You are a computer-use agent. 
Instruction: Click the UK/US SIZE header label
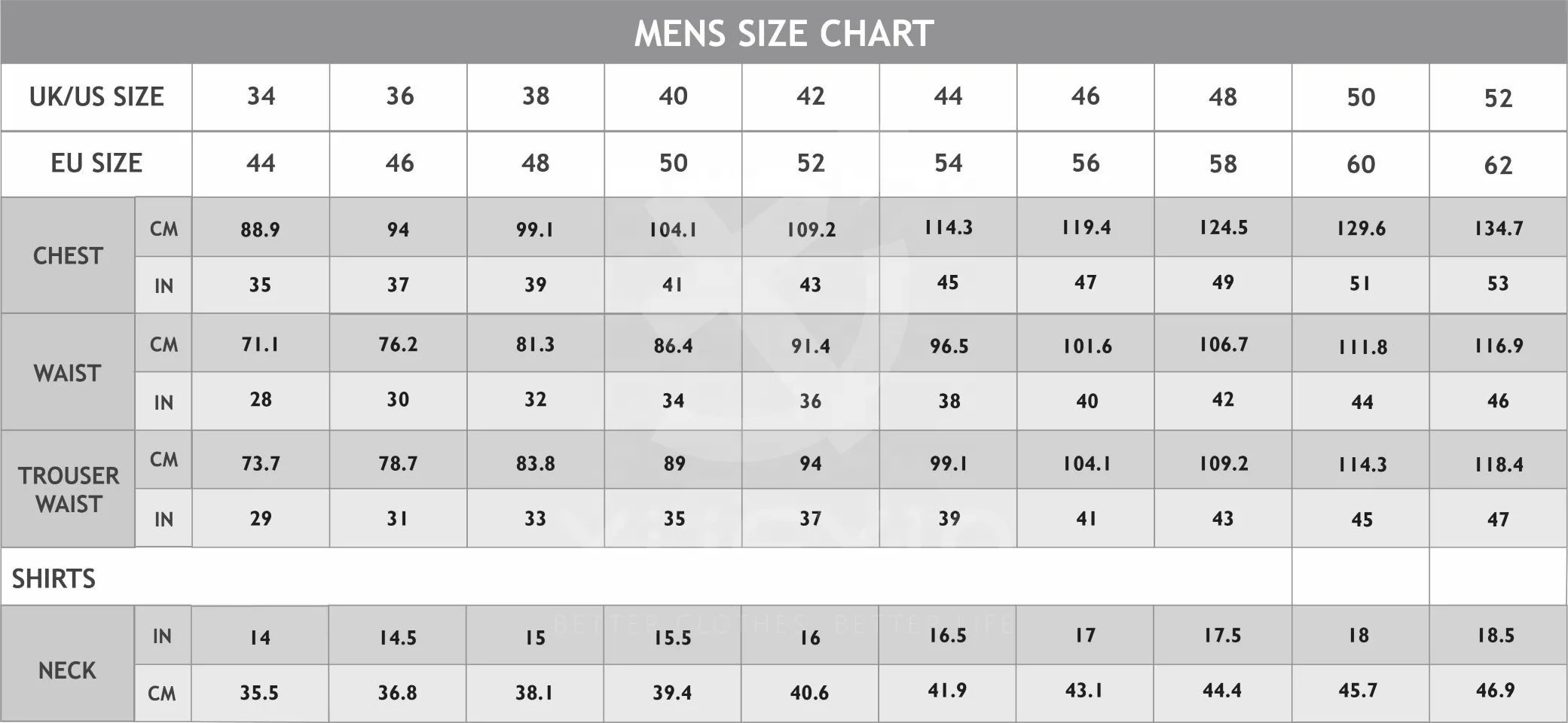click(x=96, y=97)
